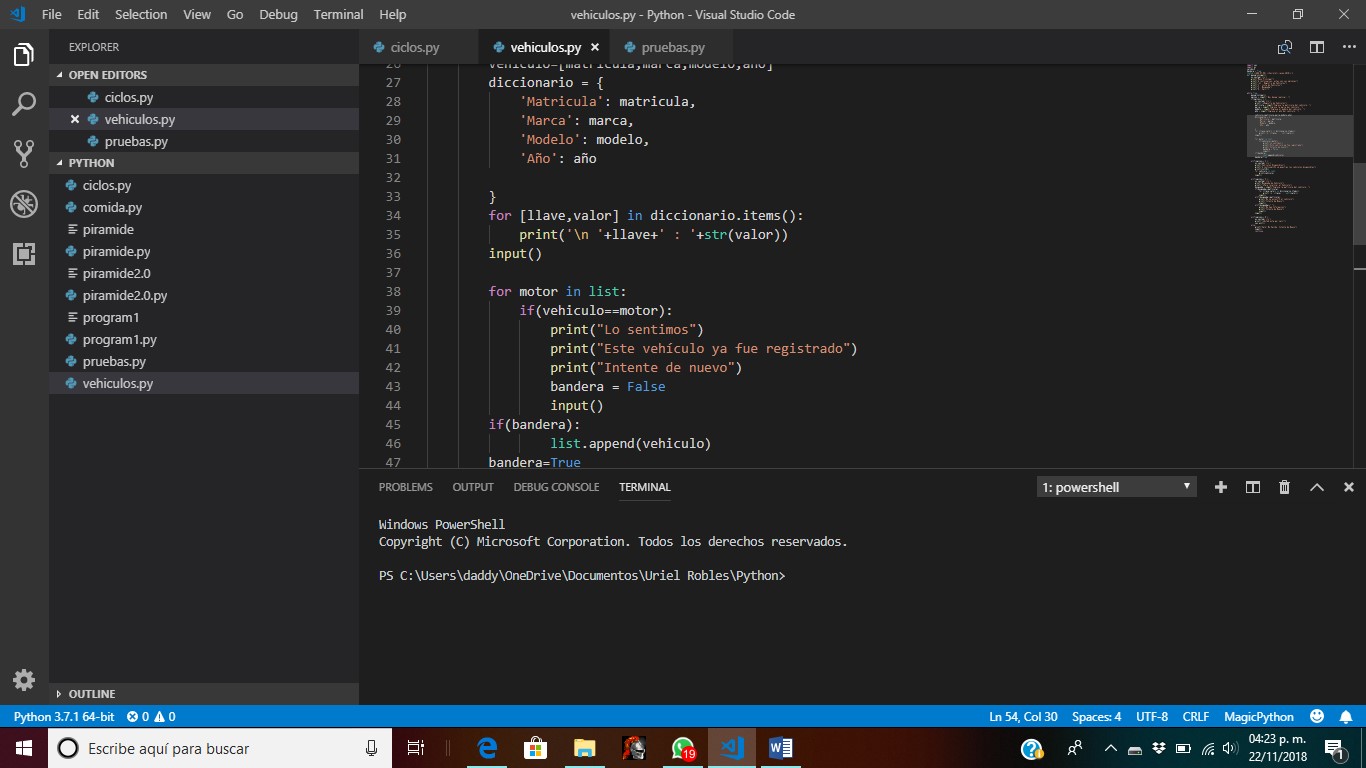Toggle the notifications bell in the status bar
The image size is (1366, 768).
1348,716
